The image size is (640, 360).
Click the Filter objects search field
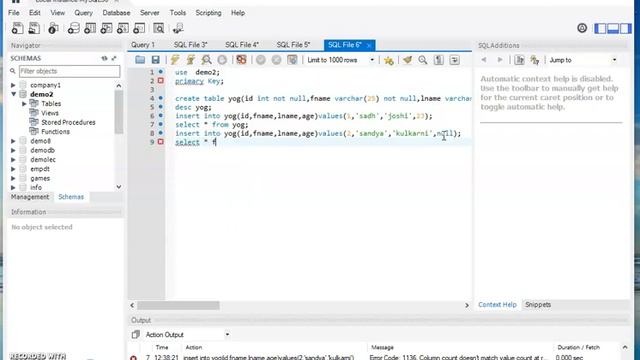click(69, 71)
